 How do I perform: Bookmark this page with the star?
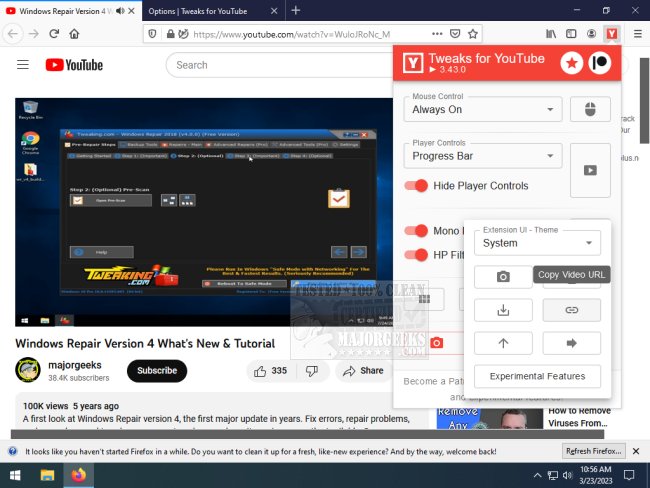(x=473, y=34)
